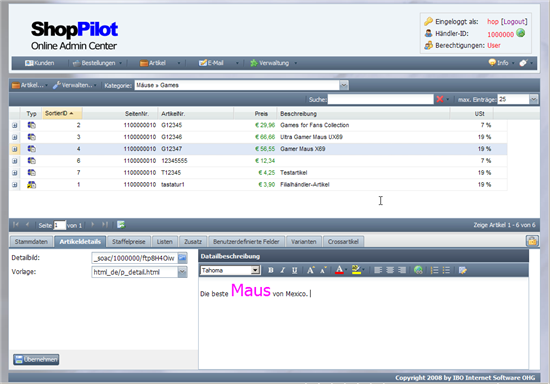Open the Bestellungen menu
Viewport: 550px width, 384px height.
[x=97, y=63]
